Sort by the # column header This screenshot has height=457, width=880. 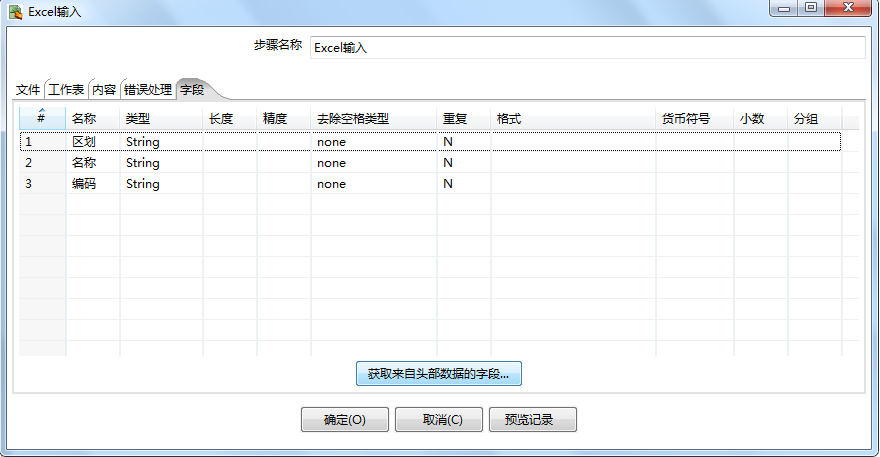[42, 118]
